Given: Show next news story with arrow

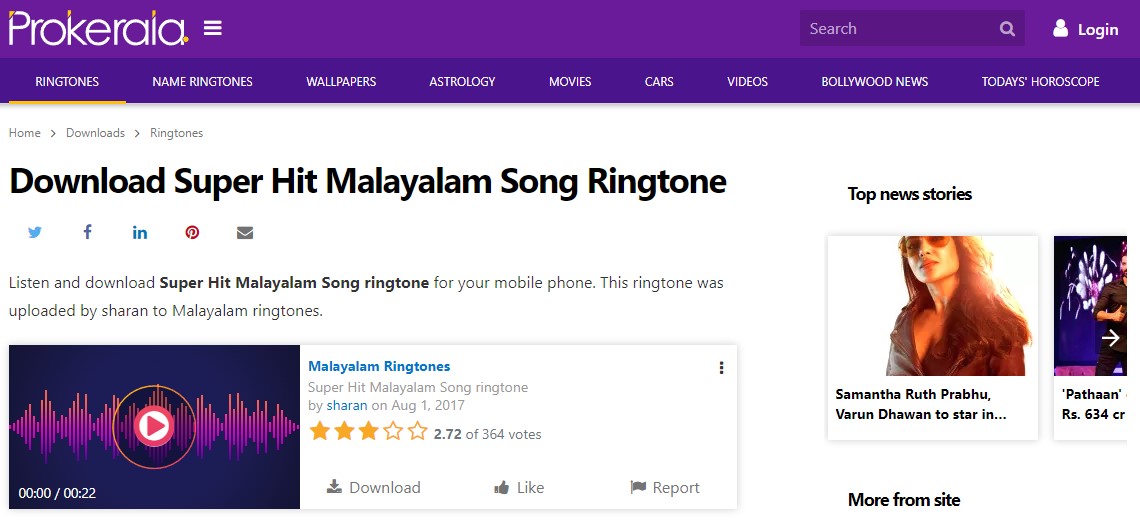Looking at the screenshot, I should pyautogui.click(x=1110, y=338).
